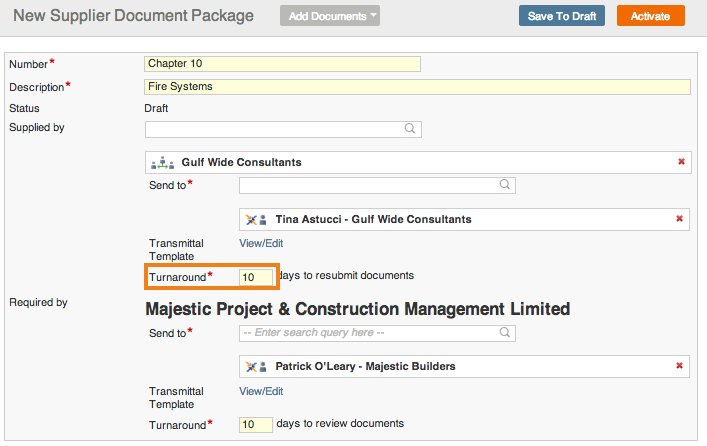This screenshot has height=446, width=707.
Task: Open supplier Transmittal Template View/Edit link
Action: pyautogui.click(x=261, y=244)
